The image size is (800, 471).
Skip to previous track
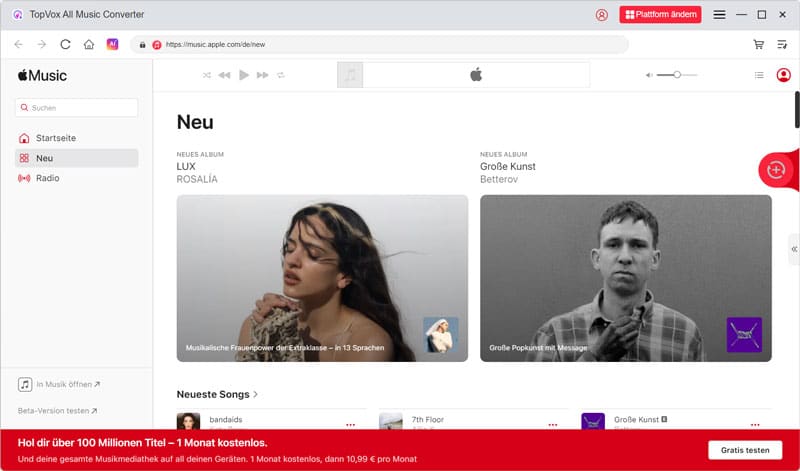224,75
